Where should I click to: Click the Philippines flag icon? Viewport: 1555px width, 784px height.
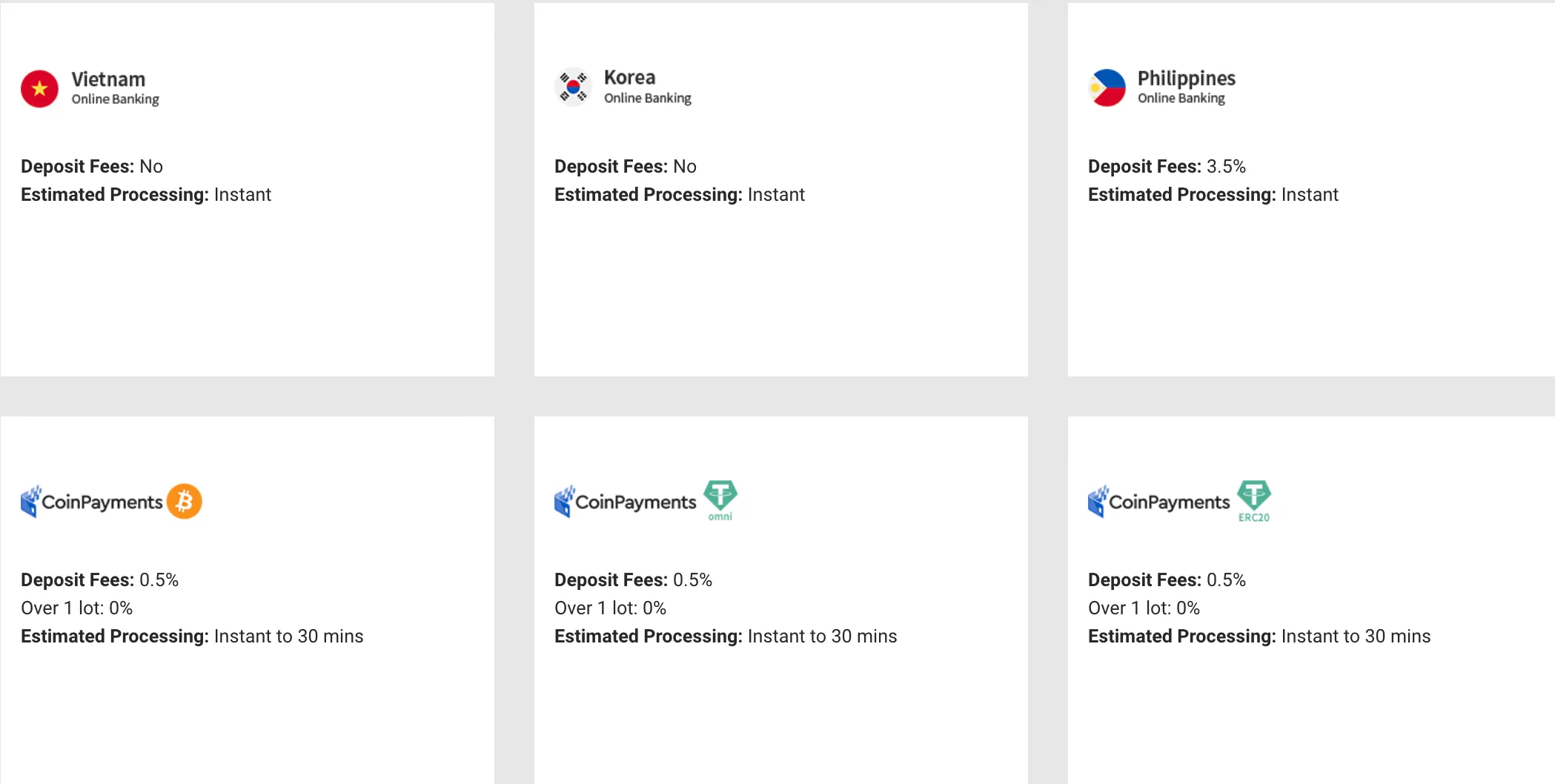click(x=1107, y=87)
